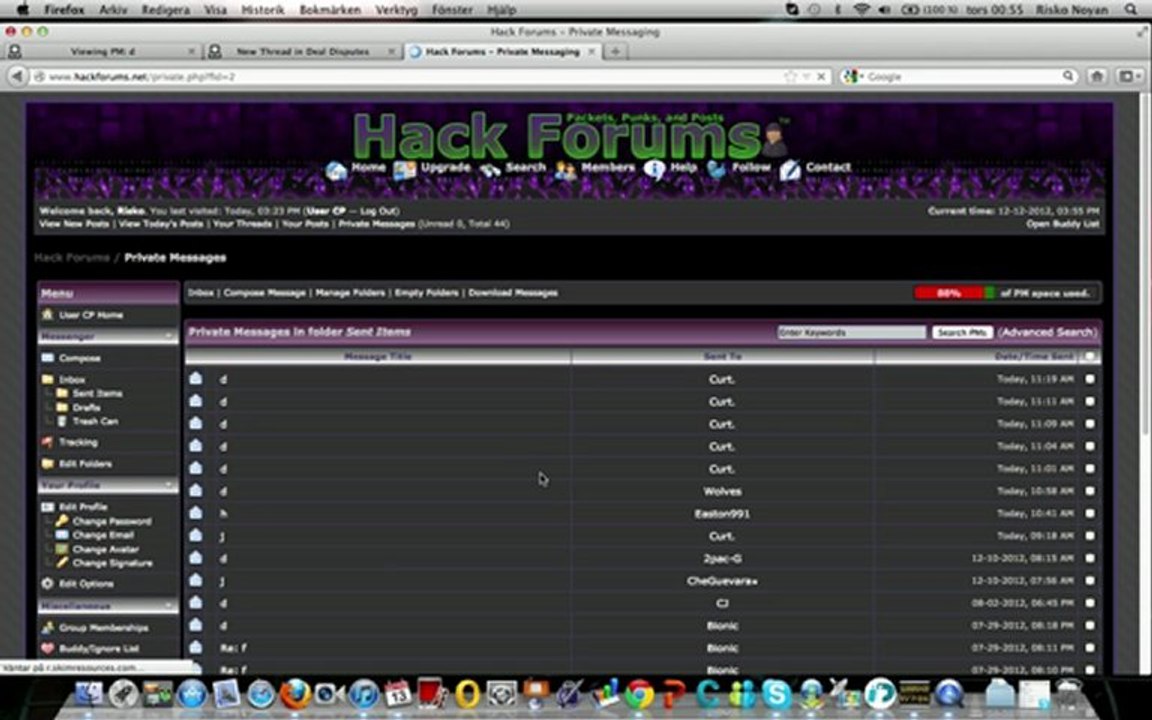Open Tracking in the sidebar
1152x720 pixels.
pos(78,442)
